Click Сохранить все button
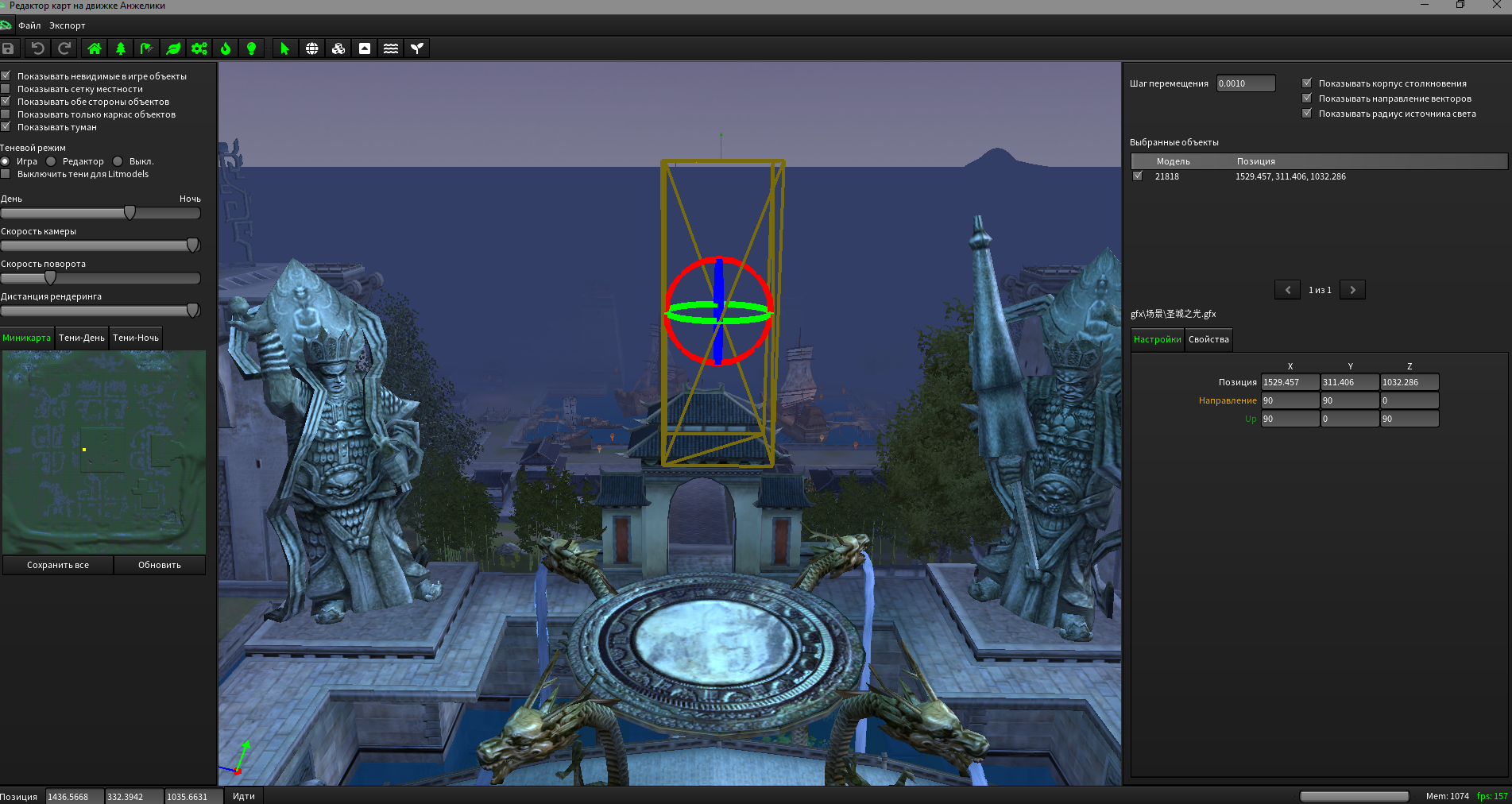Viewport: 1512px width, 804px height. pyautogui.click(x=58, y=565)
